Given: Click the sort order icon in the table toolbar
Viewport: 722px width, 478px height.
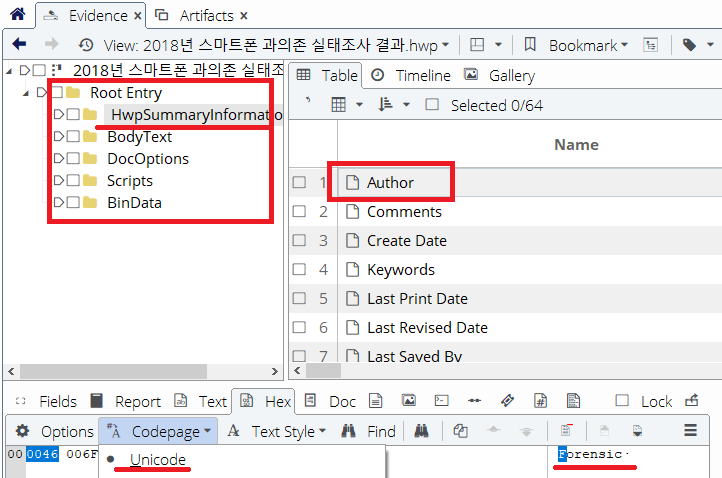Looking at the screenshot, I should pyautogui.click(x=386, y=105).
